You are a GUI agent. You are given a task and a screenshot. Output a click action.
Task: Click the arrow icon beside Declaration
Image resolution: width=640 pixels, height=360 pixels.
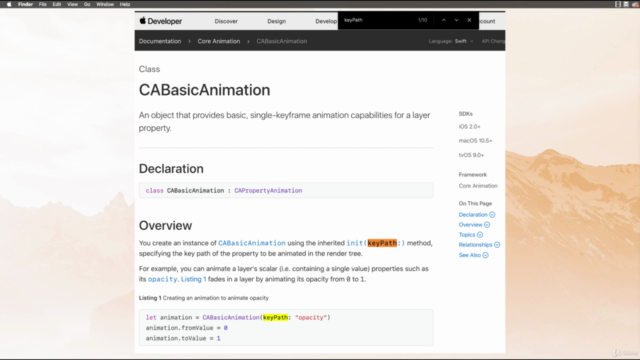(492, 215)
